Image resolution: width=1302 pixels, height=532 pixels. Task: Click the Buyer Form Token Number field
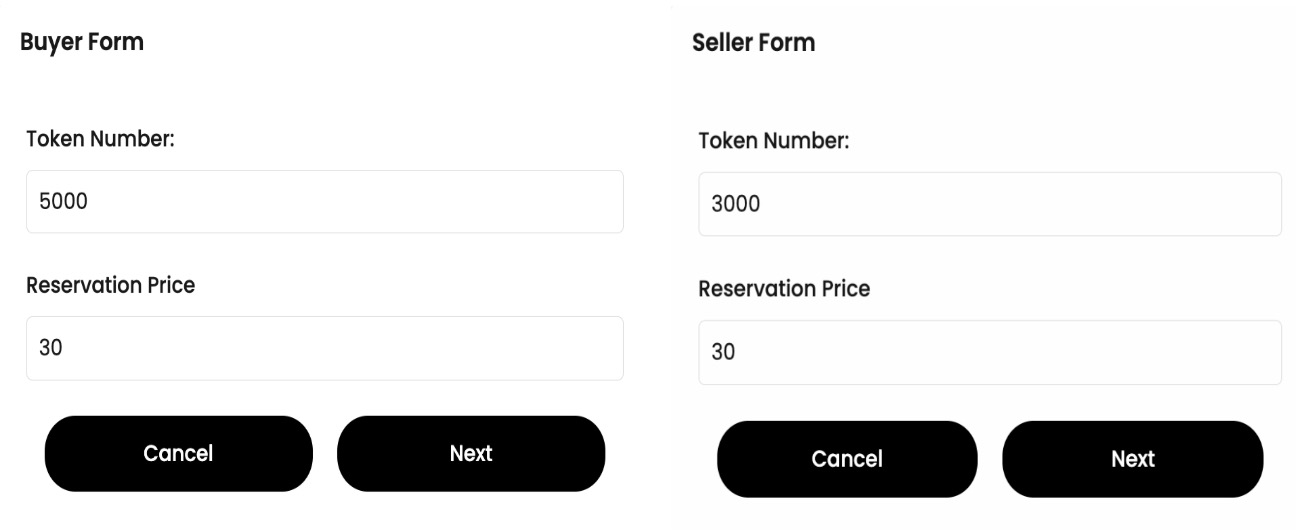(x=324, y=202)
